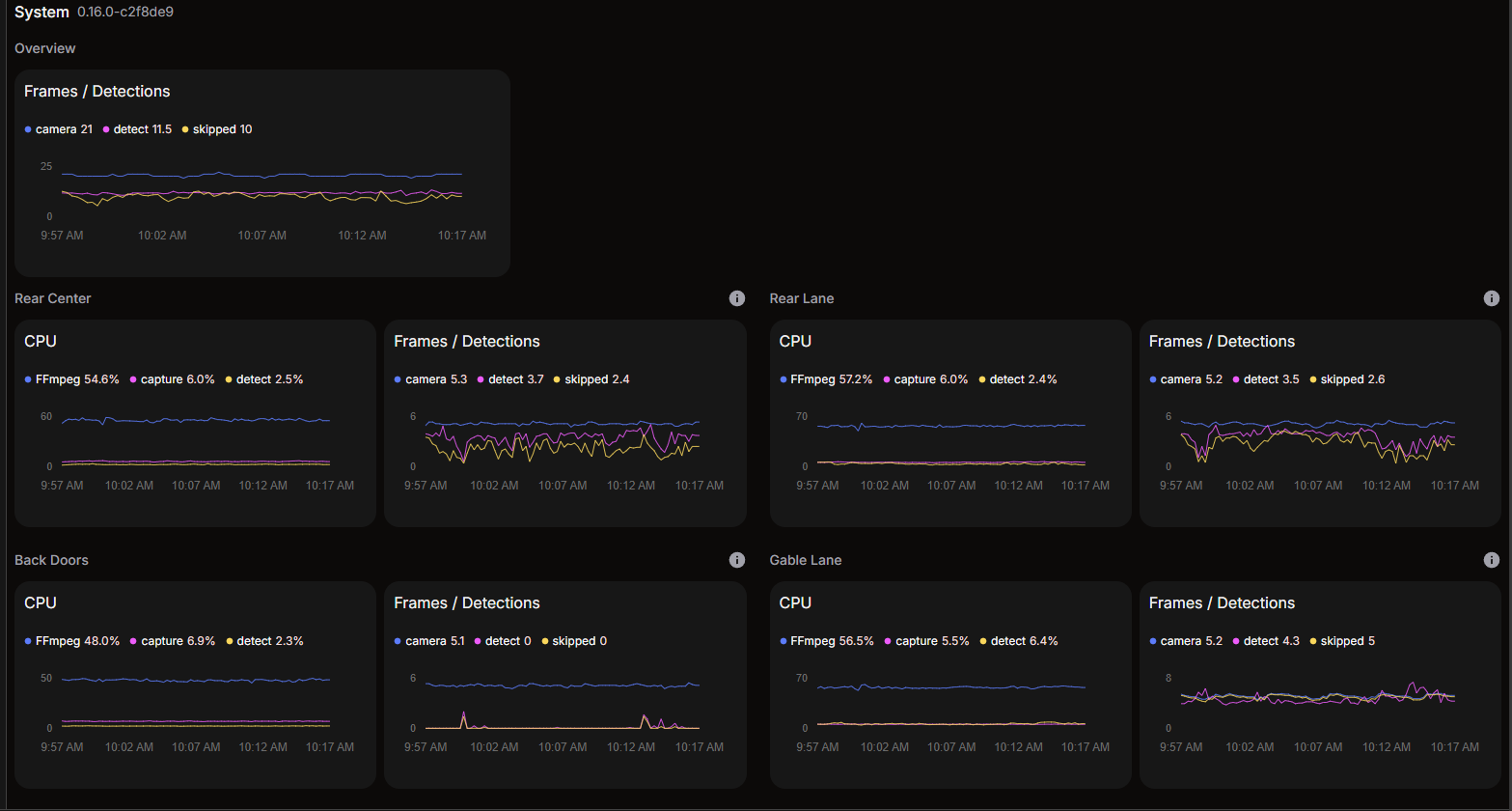The height and width of the screenshot is (811, 1512).
Task: Click the Back Doors CPU chart title
Action: 41,602
